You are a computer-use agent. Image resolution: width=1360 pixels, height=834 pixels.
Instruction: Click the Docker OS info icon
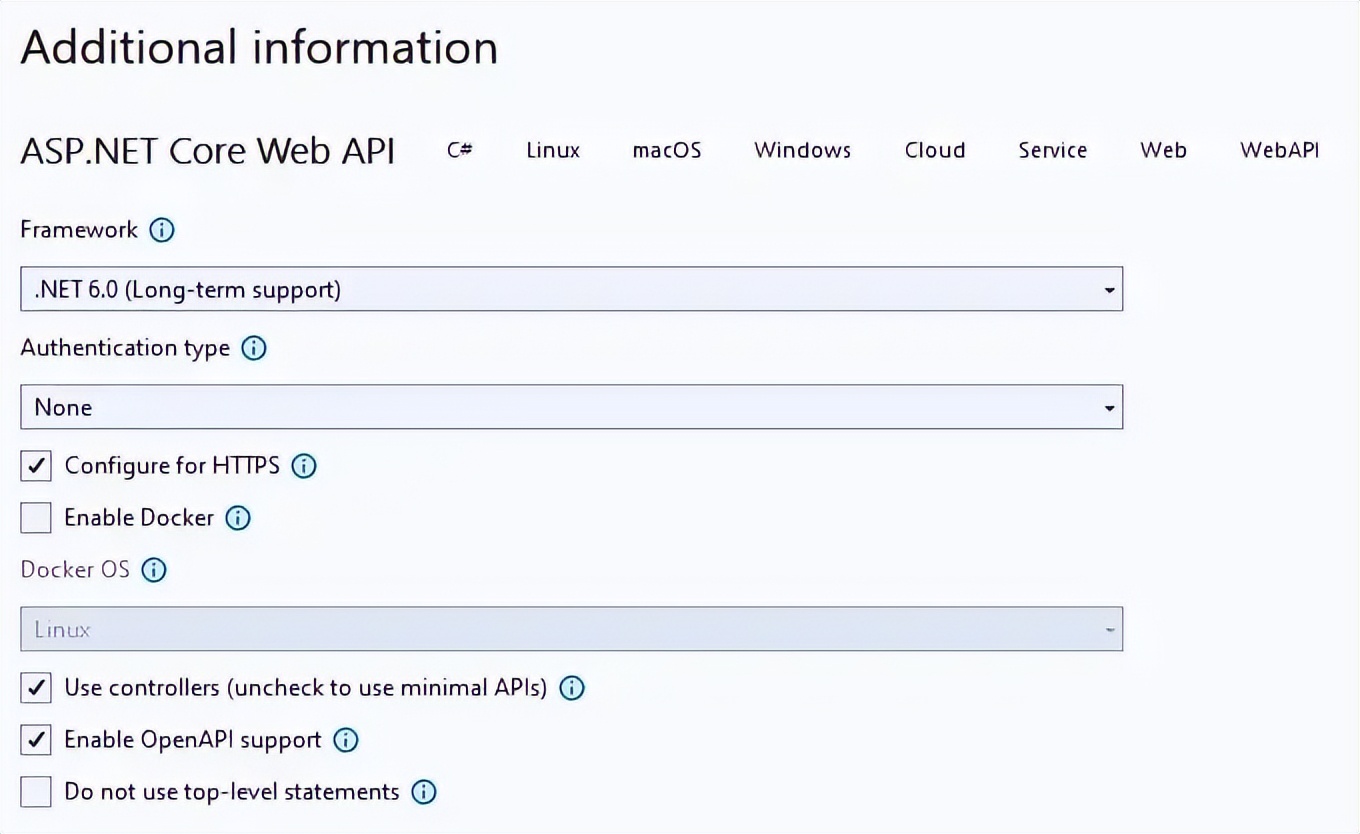154,570
